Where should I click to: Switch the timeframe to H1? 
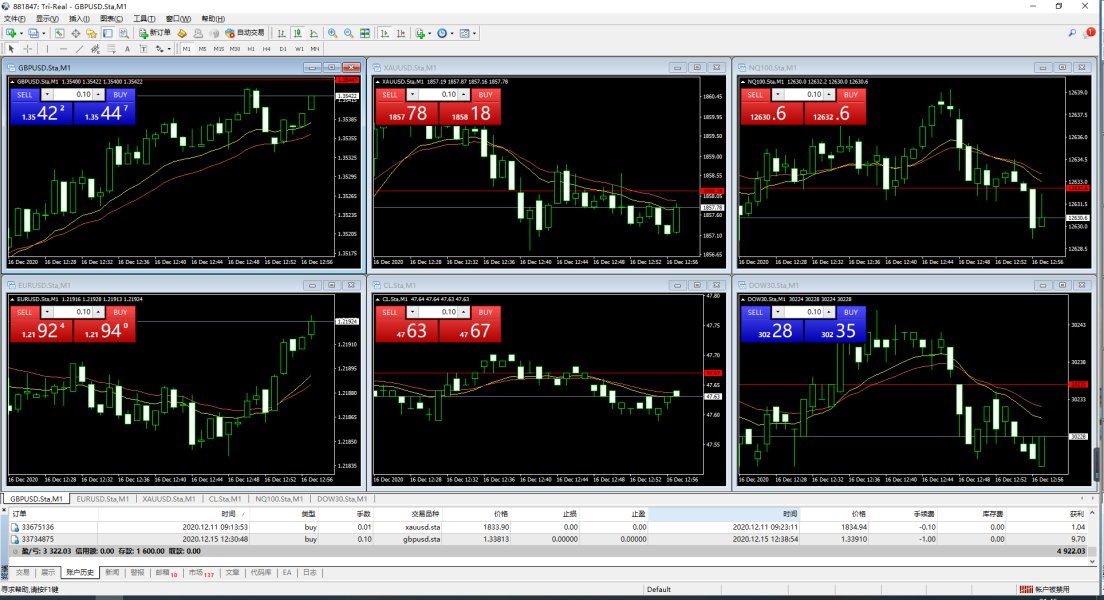tap(251, 49)
